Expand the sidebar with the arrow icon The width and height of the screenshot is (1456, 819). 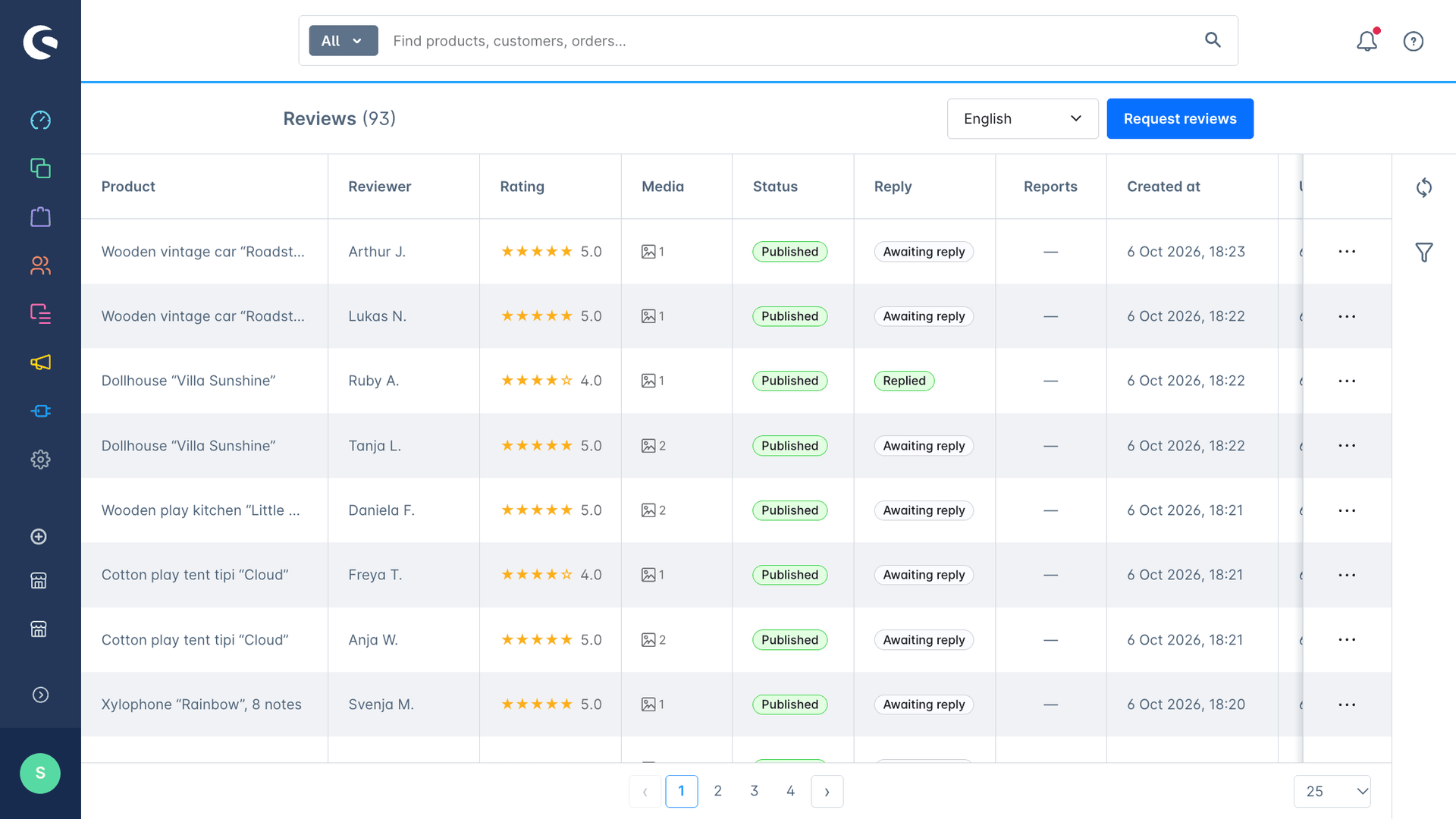(40, 695)
